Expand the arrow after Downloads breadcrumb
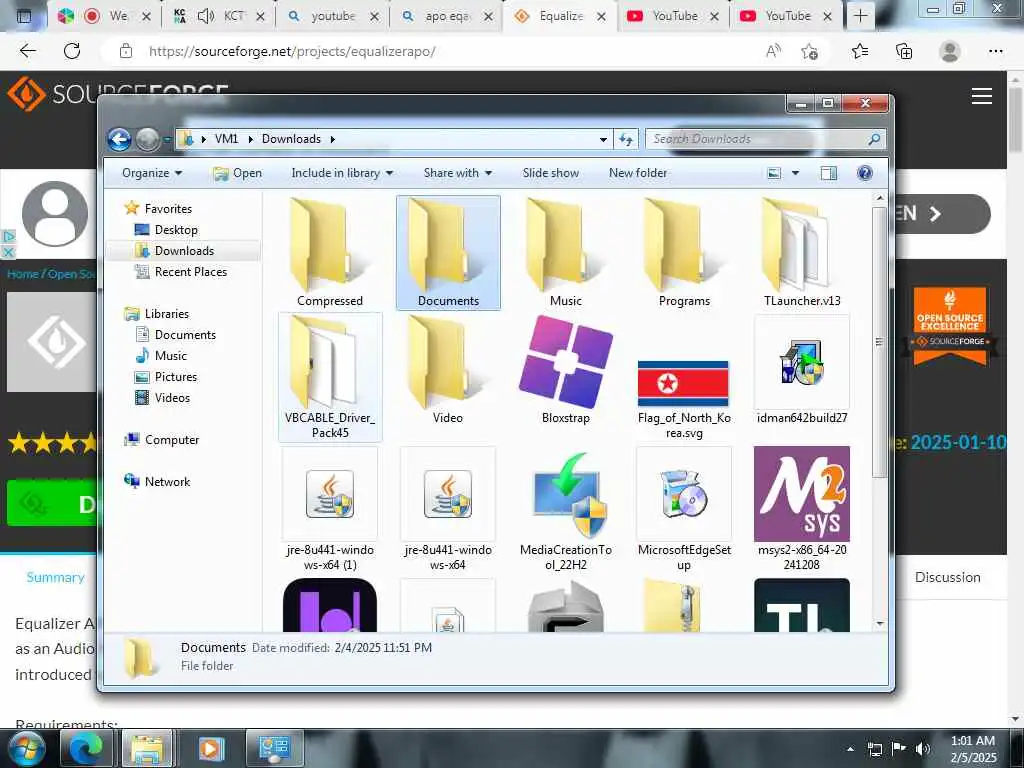The width and height of the screenshot is (1024, 768). click(x=332, y=139)
